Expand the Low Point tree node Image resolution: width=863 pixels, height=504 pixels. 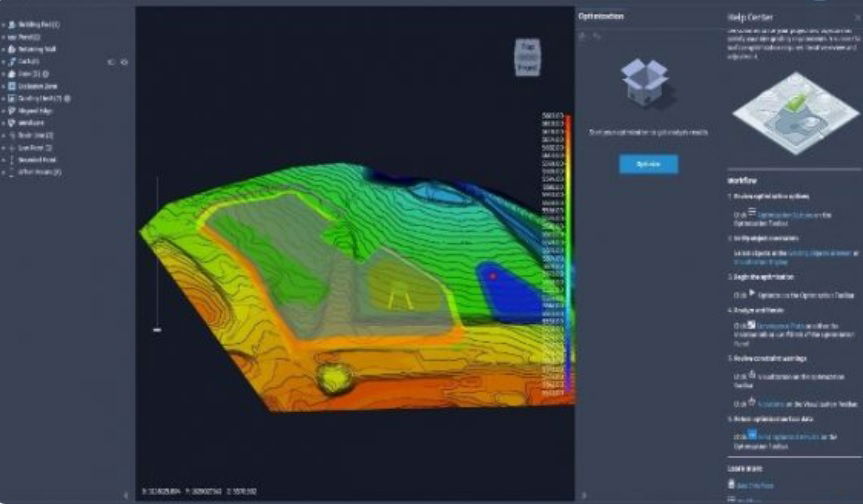pos(3,148)
